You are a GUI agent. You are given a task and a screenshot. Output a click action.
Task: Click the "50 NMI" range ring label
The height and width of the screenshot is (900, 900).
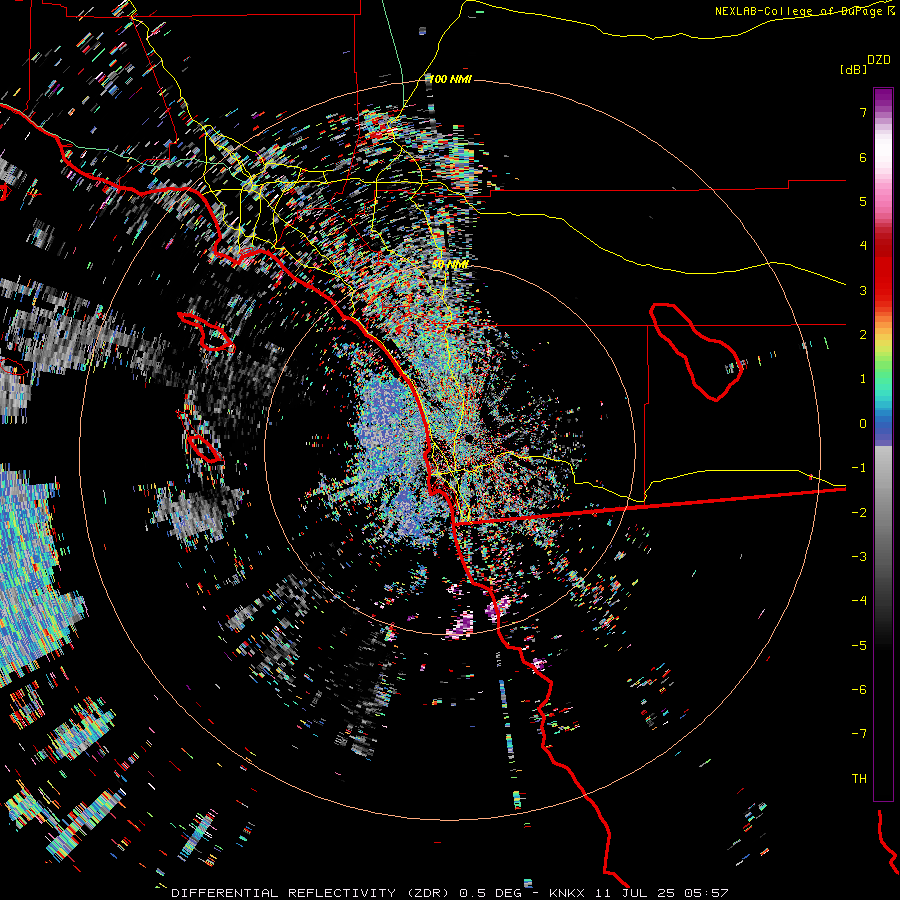point(450,265)
